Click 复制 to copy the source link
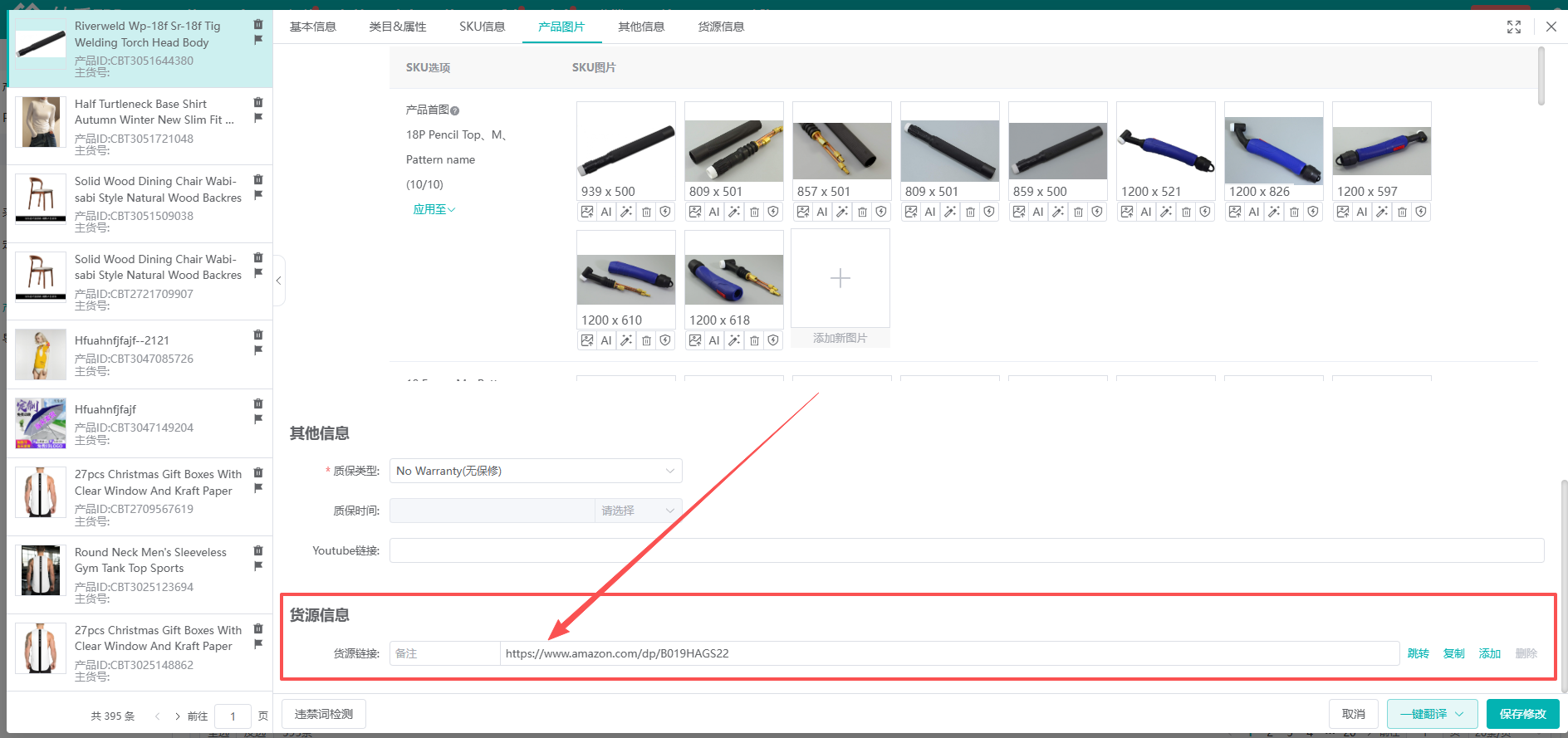 pos(1454,653)
